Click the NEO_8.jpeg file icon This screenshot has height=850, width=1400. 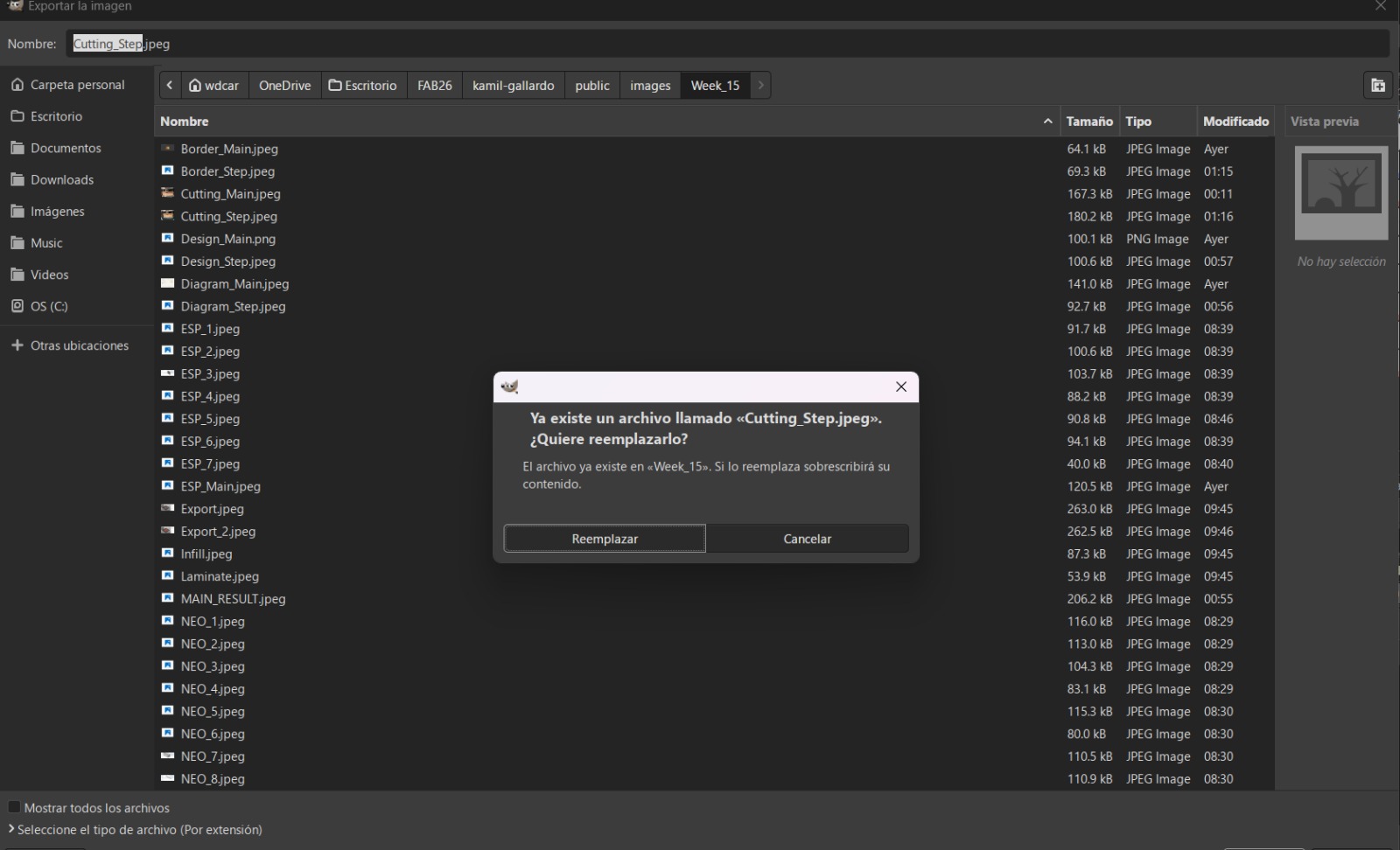click(168, 778)
